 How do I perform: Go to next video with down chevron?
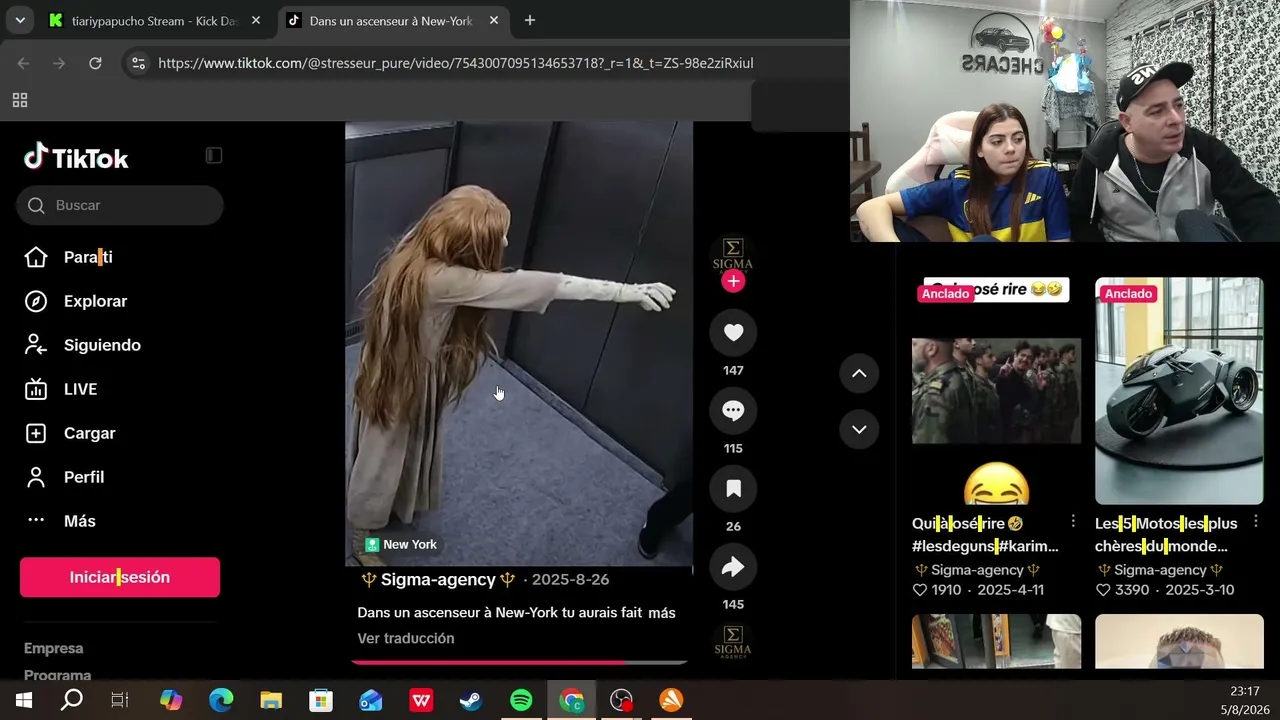pyautogui.click(x=859, y=429)
